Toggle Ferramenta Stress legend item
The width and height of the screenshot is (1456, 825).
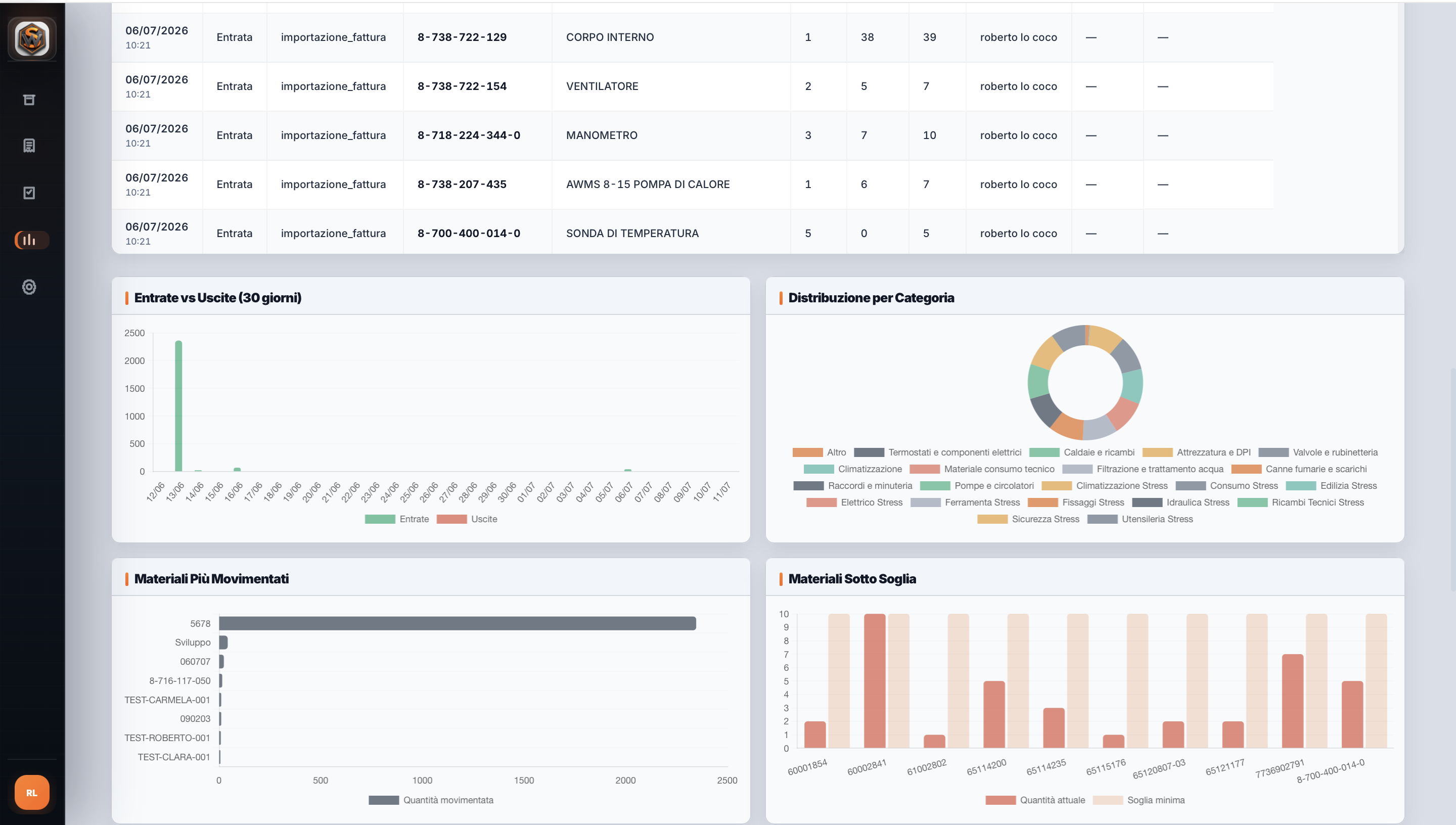pos(965,502)
